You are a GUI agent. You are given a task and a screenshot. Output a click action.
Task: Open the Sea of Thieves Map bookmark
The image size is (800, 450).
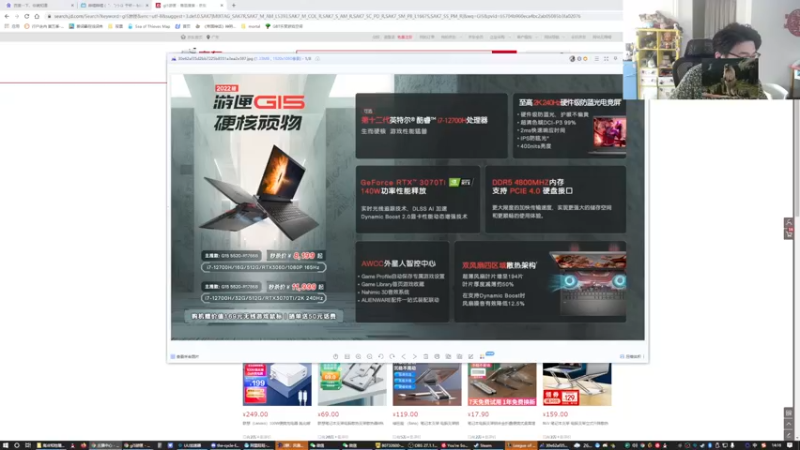coord(149,26)
